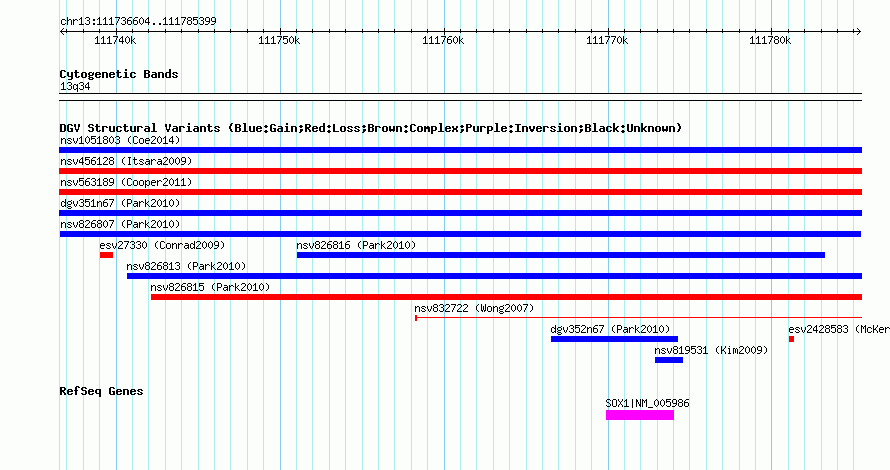The image size is (890, 470).
Task: Open the nsv826807 (Park2010) label
Action: click(x=120, y=224)
